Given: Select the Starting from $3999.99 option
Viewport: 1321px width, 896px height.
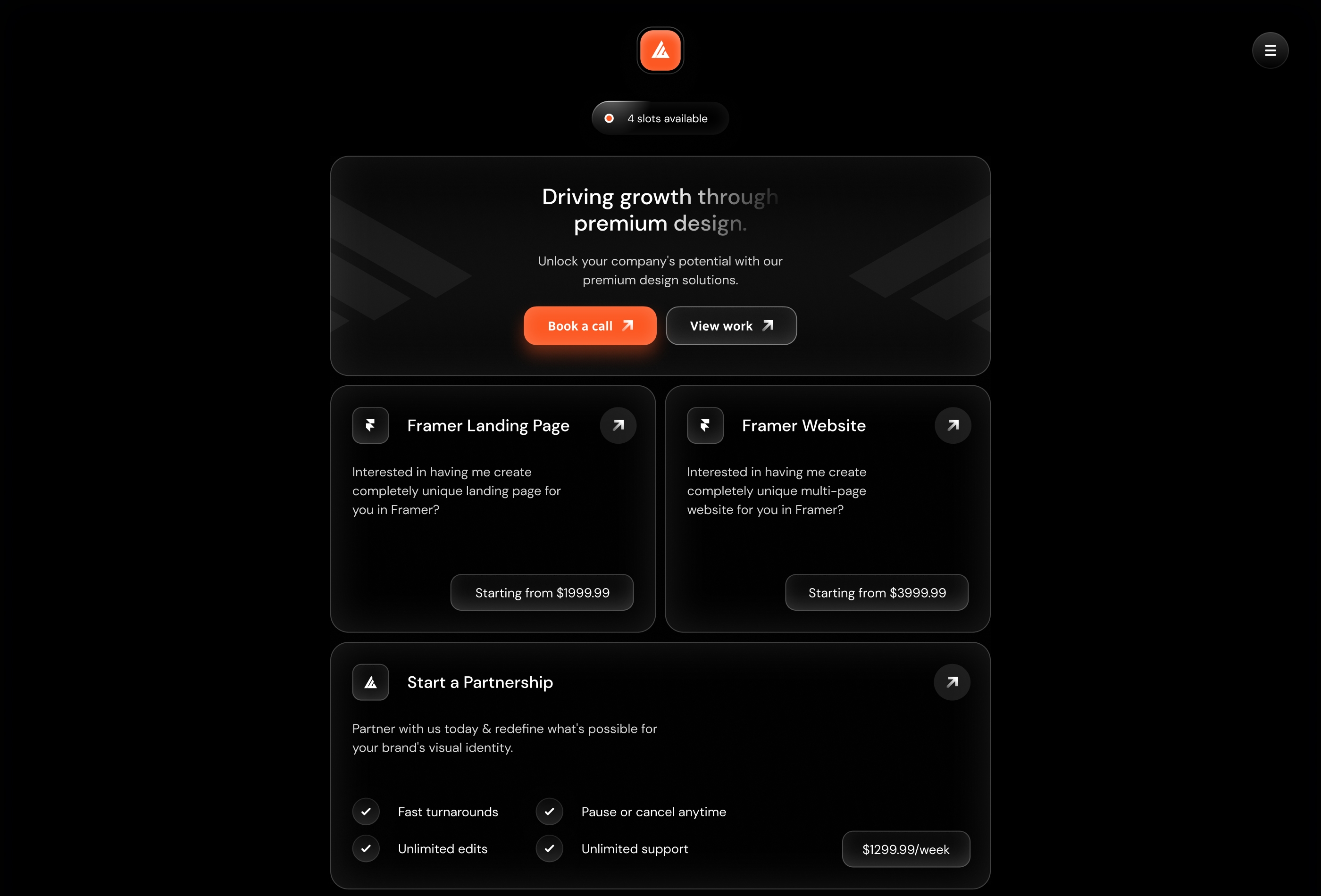Looking at the screenshot, I should tap(877, 593).
